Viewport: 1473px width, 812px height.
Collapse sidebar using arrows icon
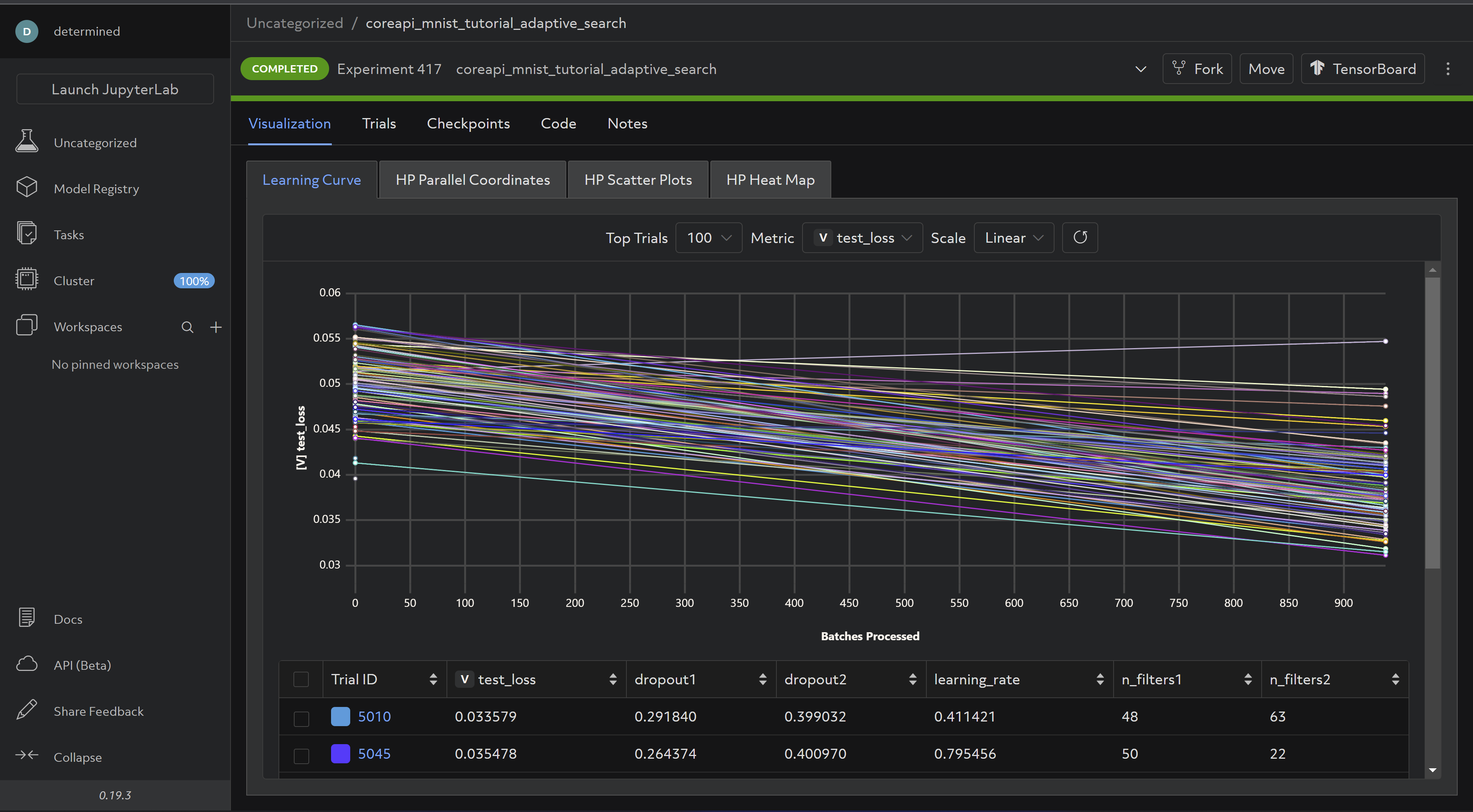26,755
